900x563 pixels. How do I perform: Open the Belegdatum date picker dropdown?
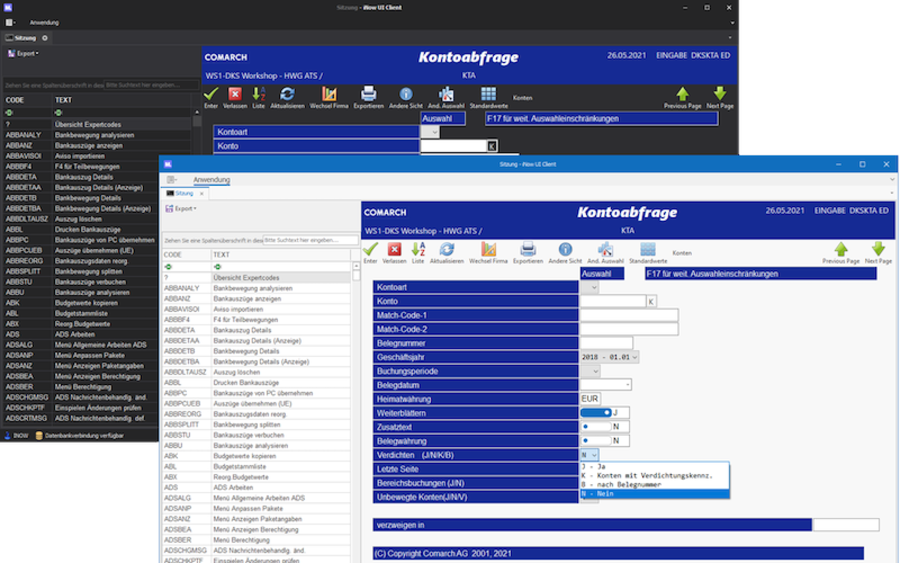pos(628,385)
